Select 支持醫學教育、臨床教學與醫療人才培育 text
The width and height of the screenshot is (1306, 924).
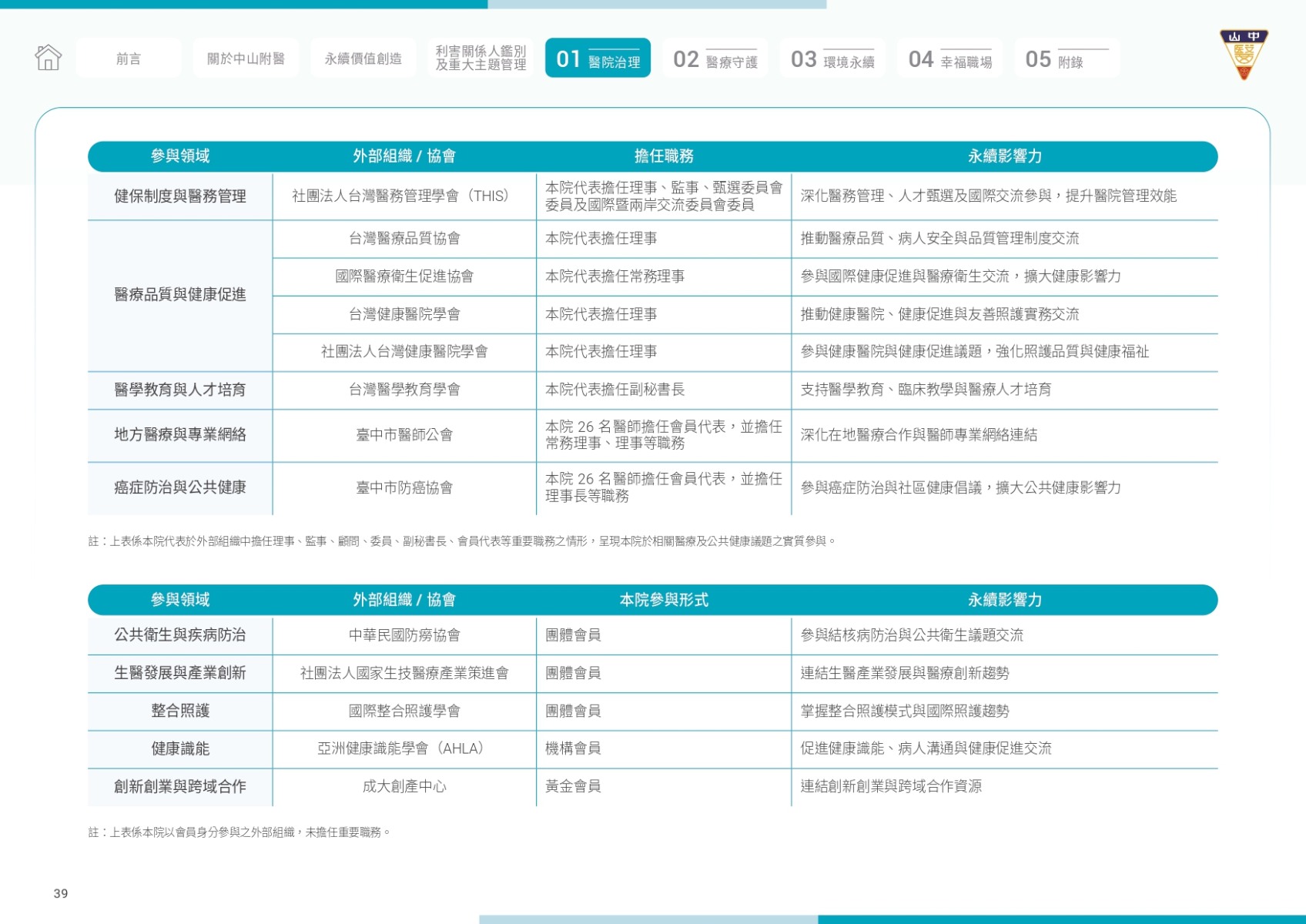(926, 390)
